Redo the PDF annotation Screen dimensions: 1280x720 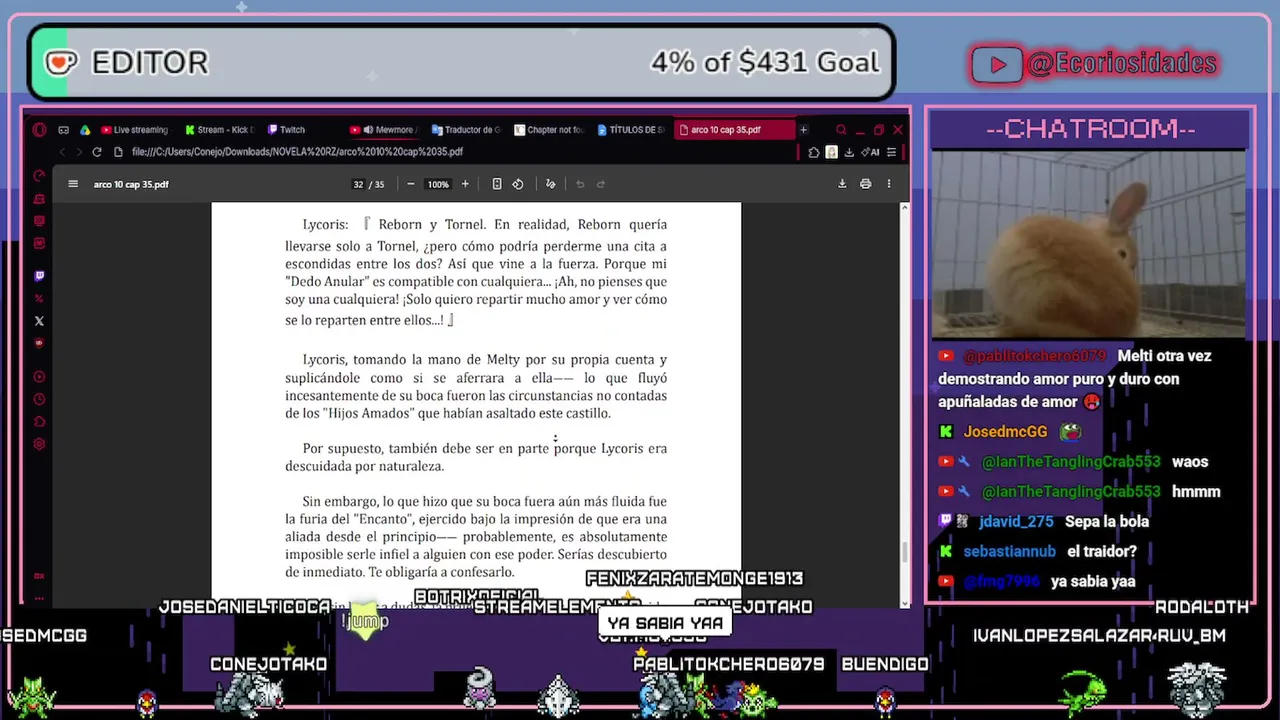[x=601, y=184]
